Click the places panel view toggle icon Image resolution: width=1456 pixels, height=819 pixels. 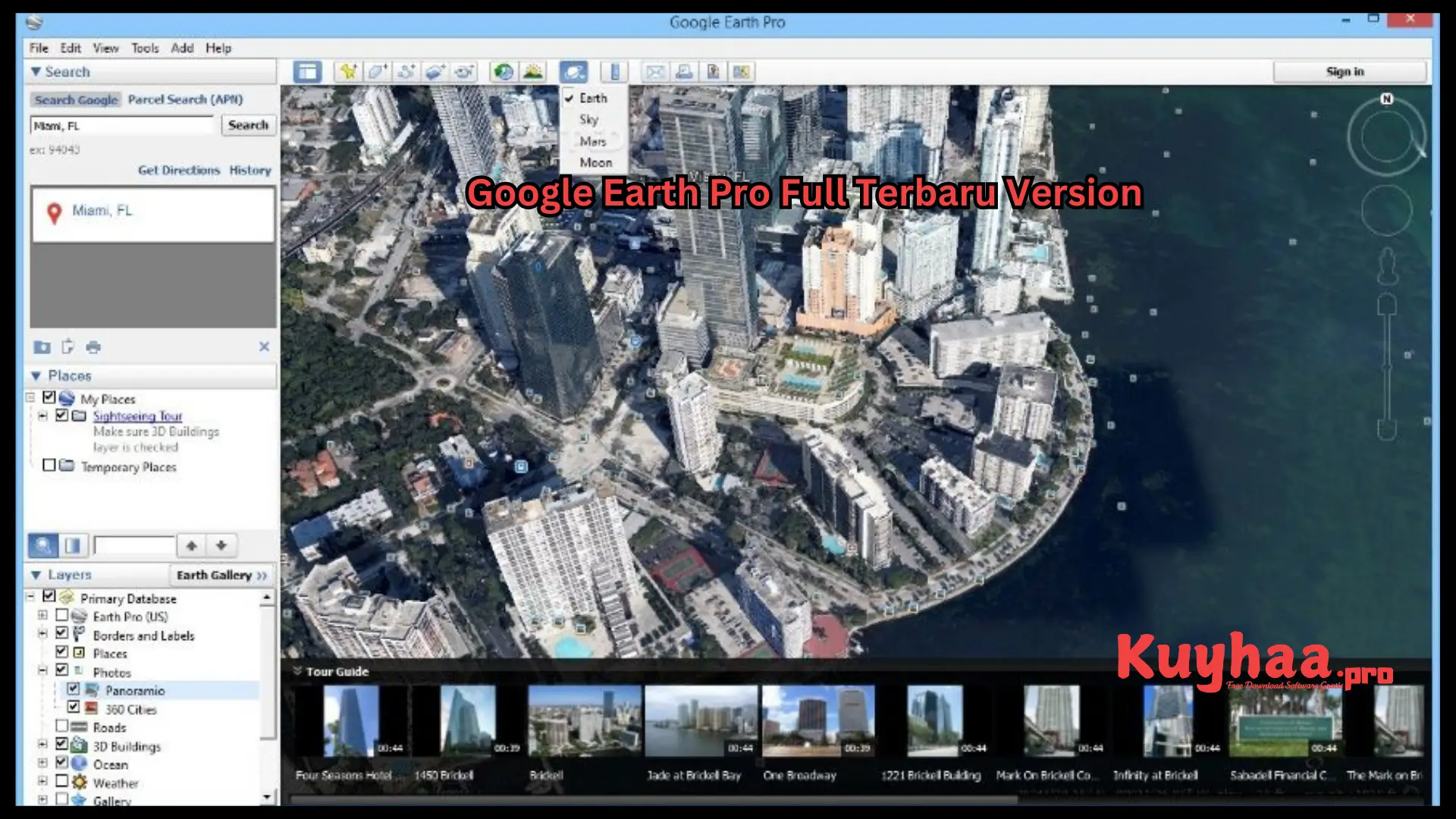[x=73, y=545]
